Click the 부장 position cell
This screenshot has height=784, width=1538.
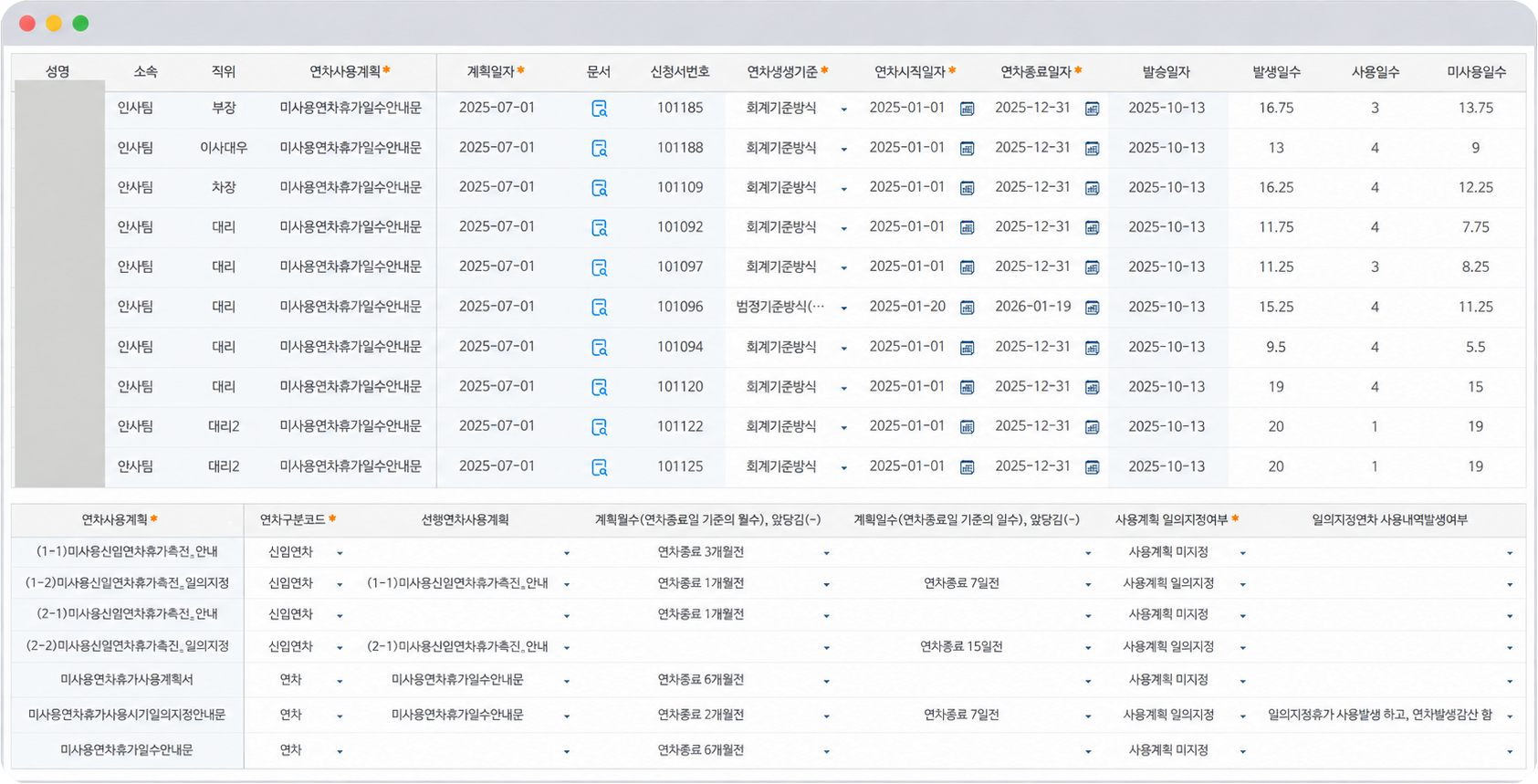pos(224,108)
